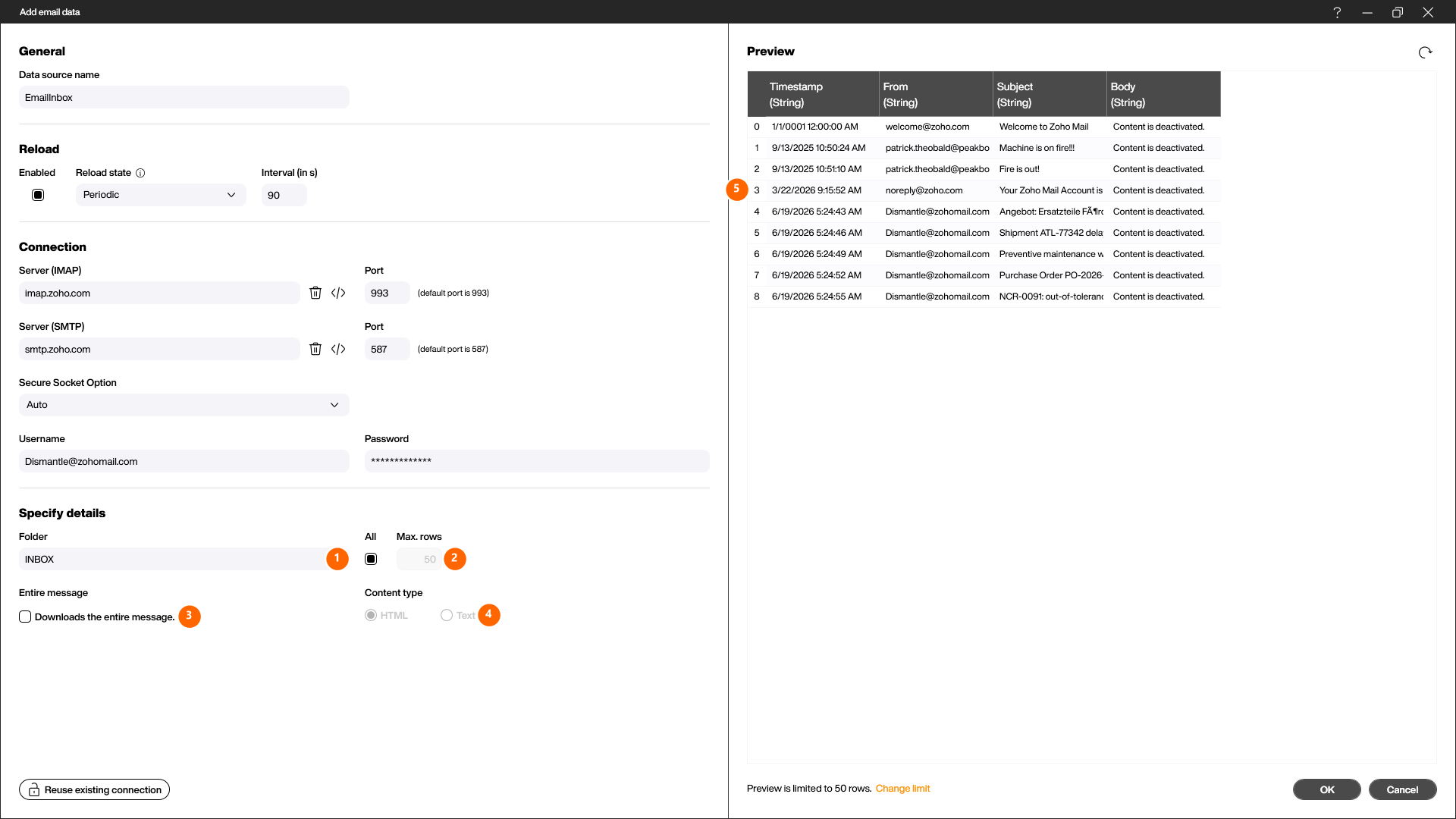Open the Reload state Periodic dropdown

click(x=161, y=195)
